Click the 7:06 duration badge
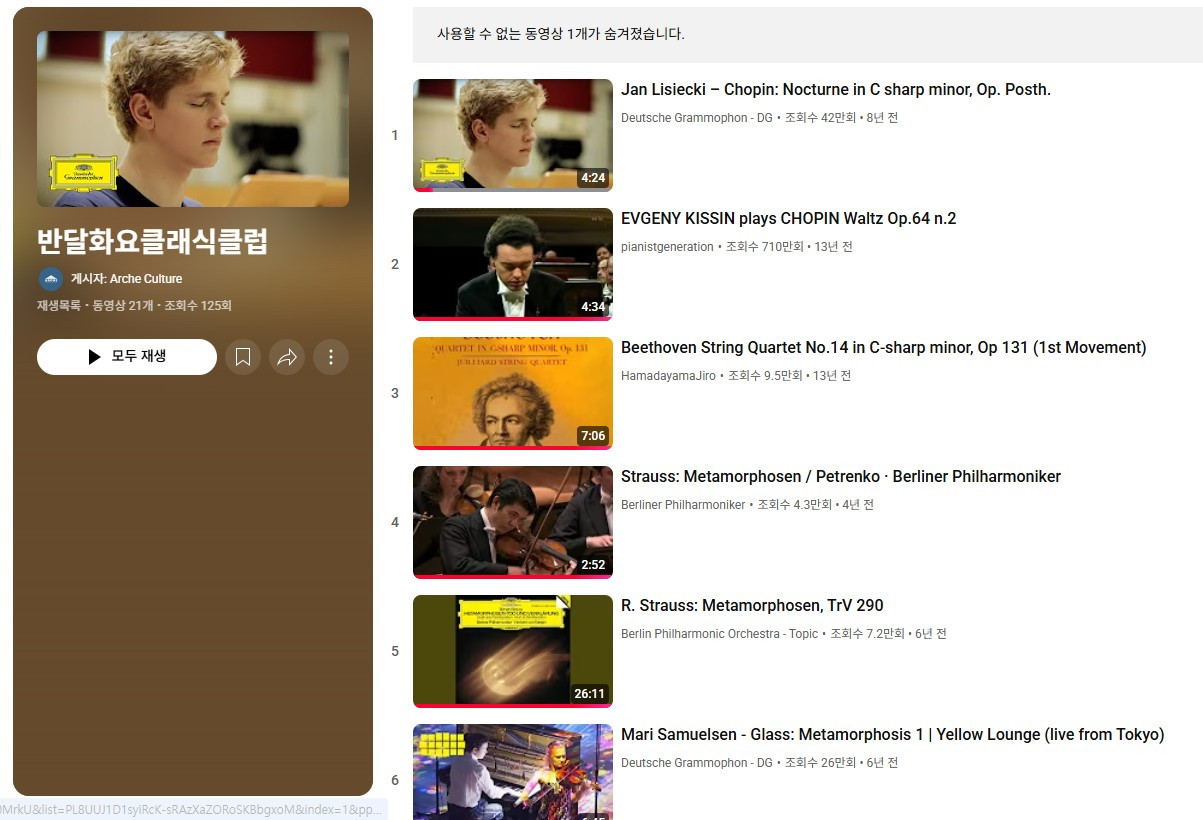The width and height of the screenshot is (1203, 820). click(593, 436)
